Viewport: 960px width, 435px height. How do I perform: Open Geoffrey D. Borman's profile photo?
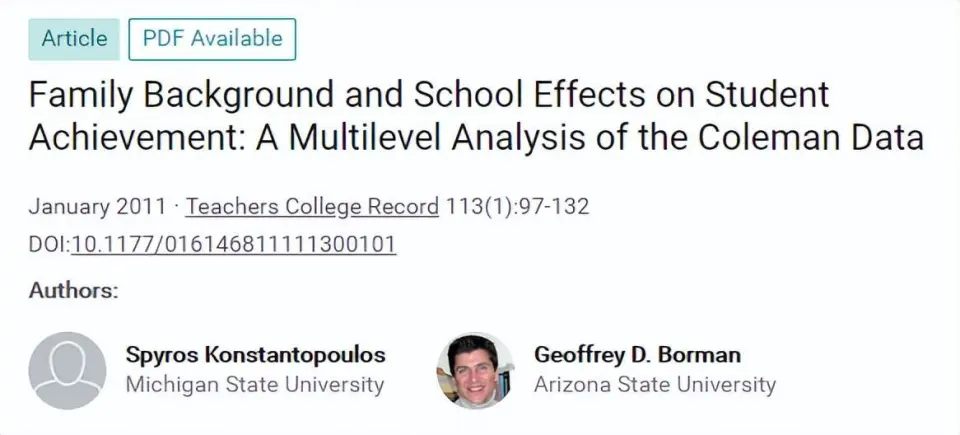pos(476,370)
